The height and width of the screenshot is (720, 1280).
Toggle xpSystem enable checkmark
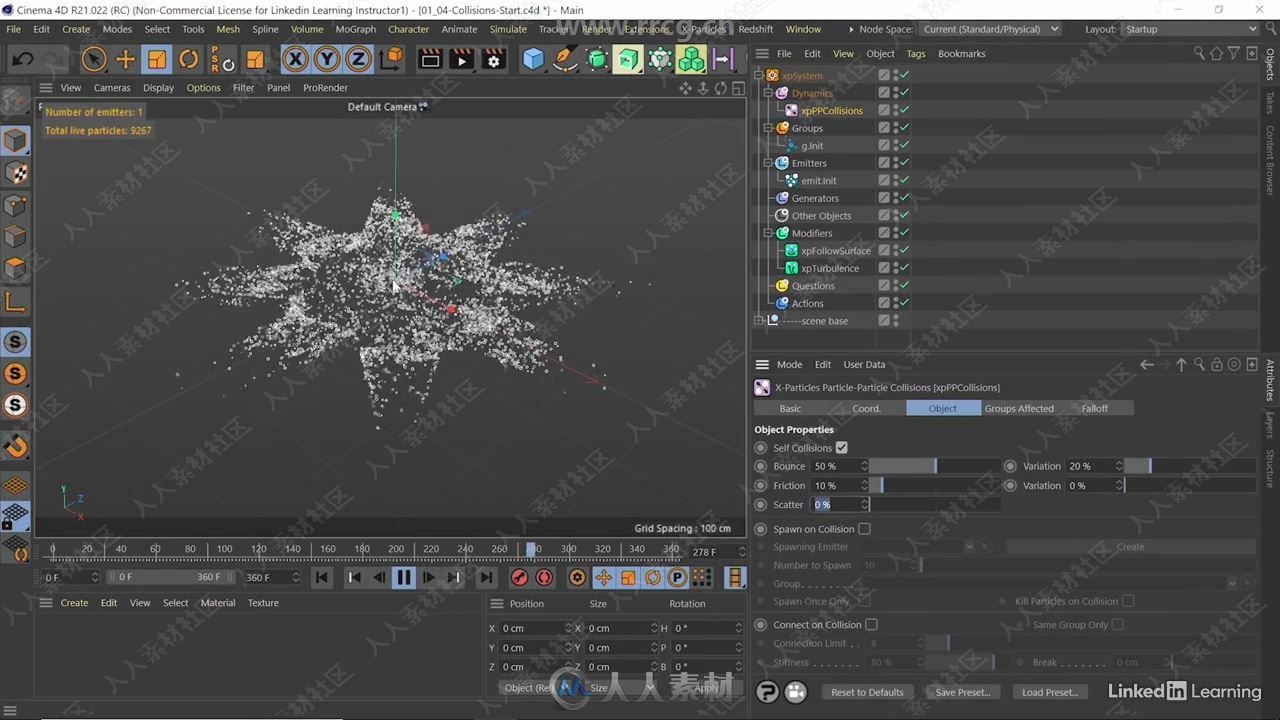(904, 76)
